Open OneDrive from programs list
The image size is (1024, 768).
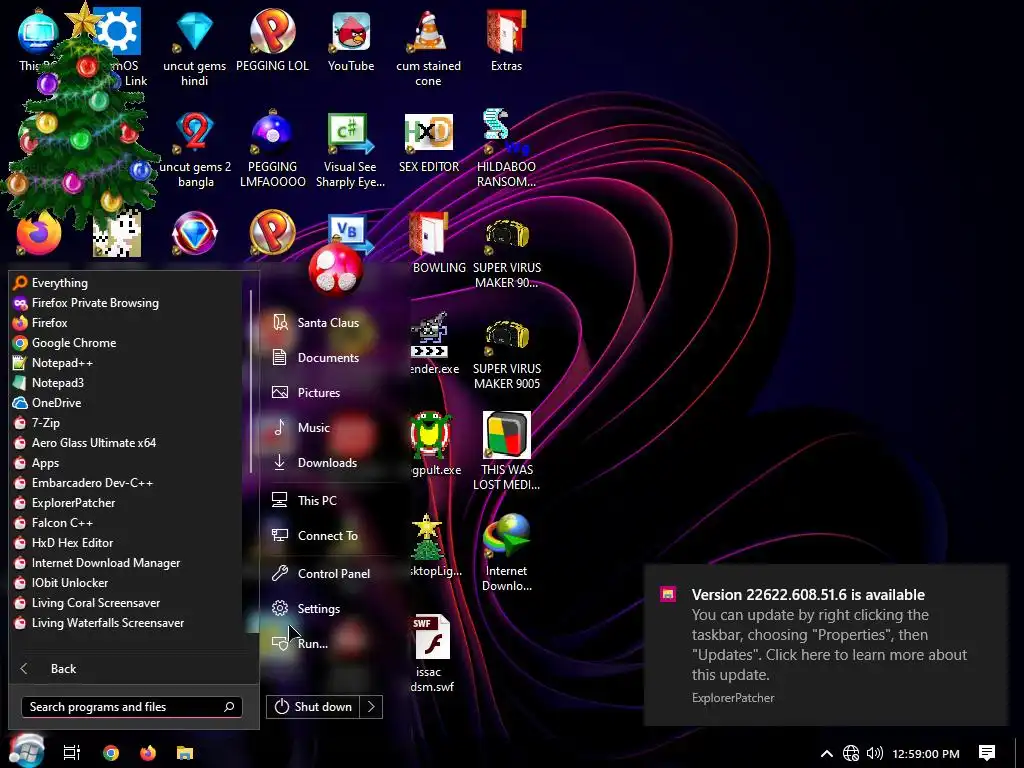127,403
